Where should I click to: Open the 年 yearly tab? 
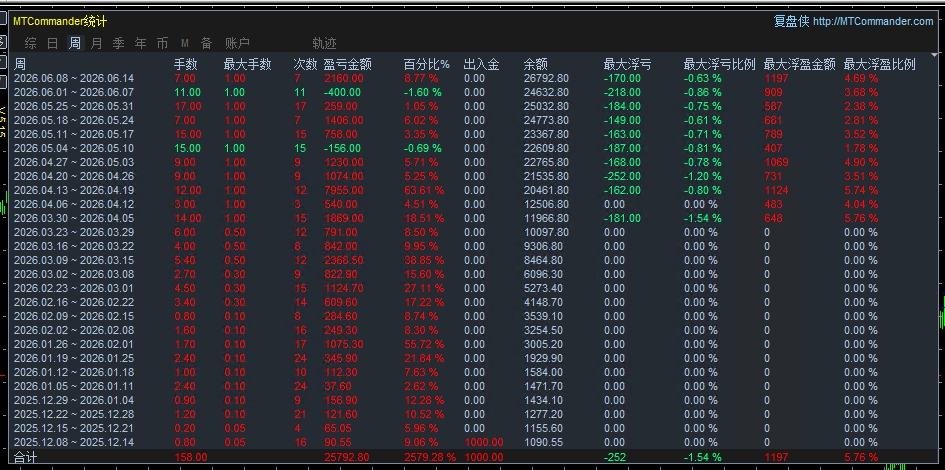click(140, 43)
